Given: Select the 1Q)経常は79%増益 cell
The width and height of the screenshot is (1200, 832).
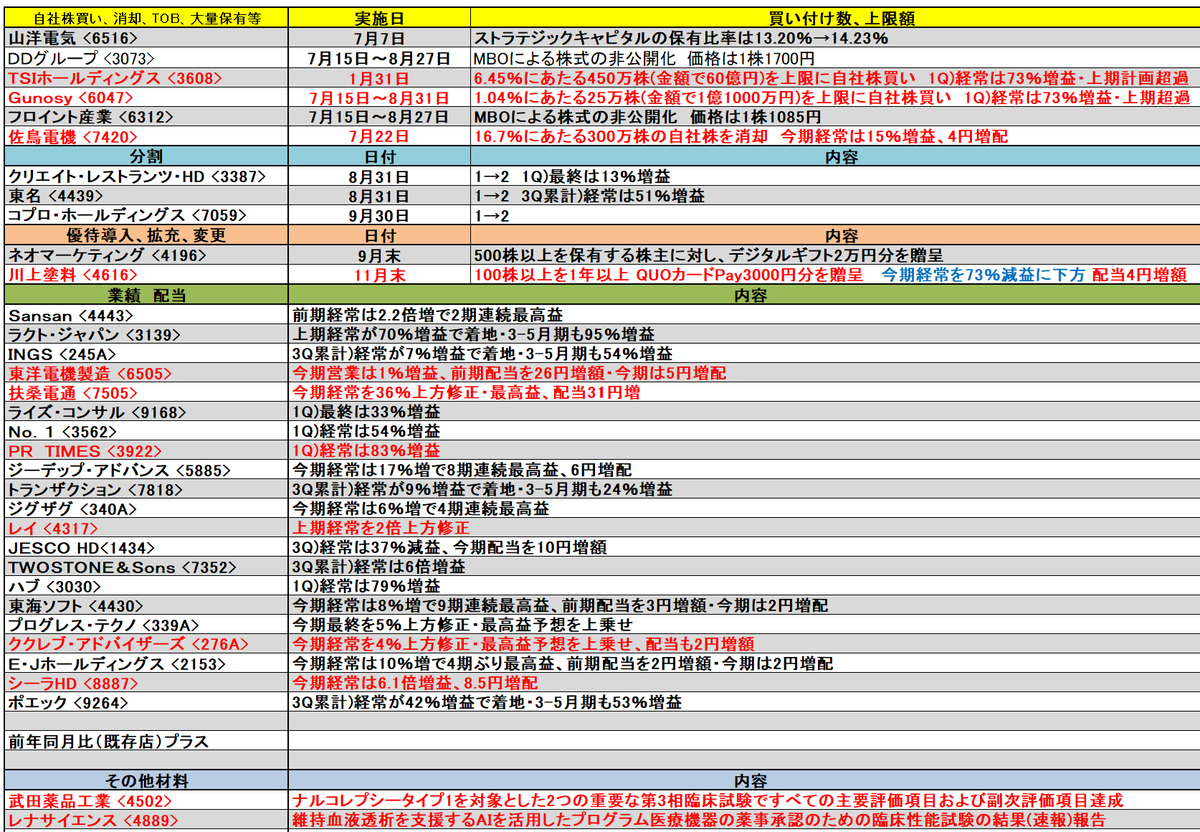Looking at the screenshot, I should click(742, 586).
